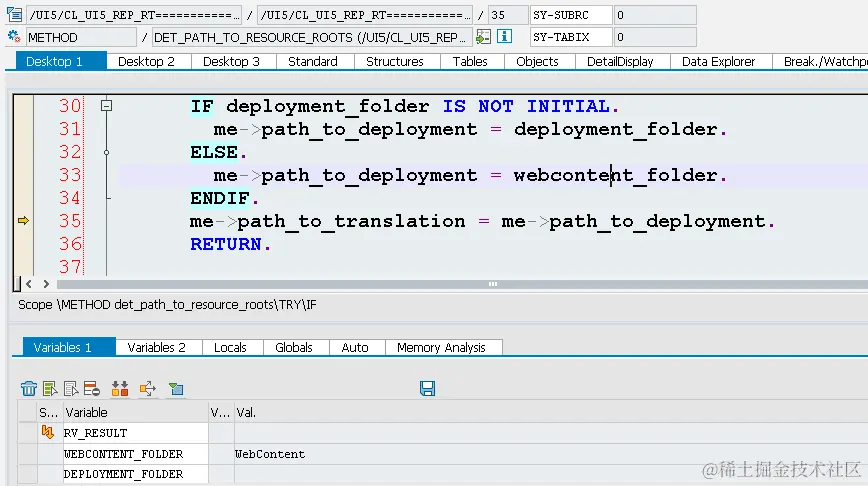Collapse the IF block at line 30
Image resolution: width=868 pixels, height=486 pixels.
click(106, 105)
